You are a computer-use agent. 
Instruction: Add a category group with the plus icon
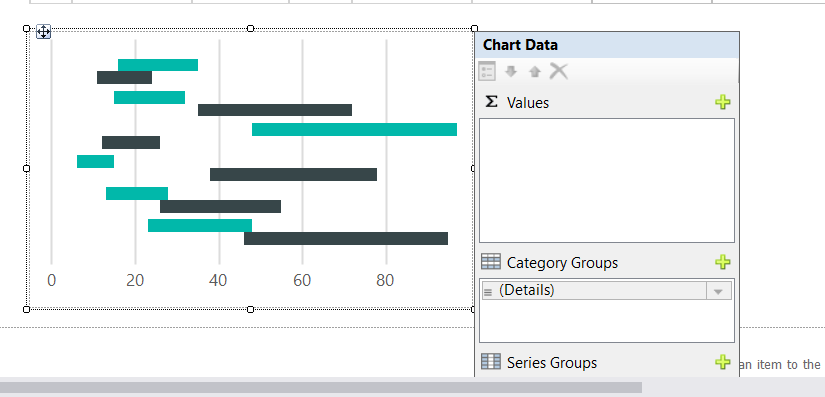(x=723, y=262)
